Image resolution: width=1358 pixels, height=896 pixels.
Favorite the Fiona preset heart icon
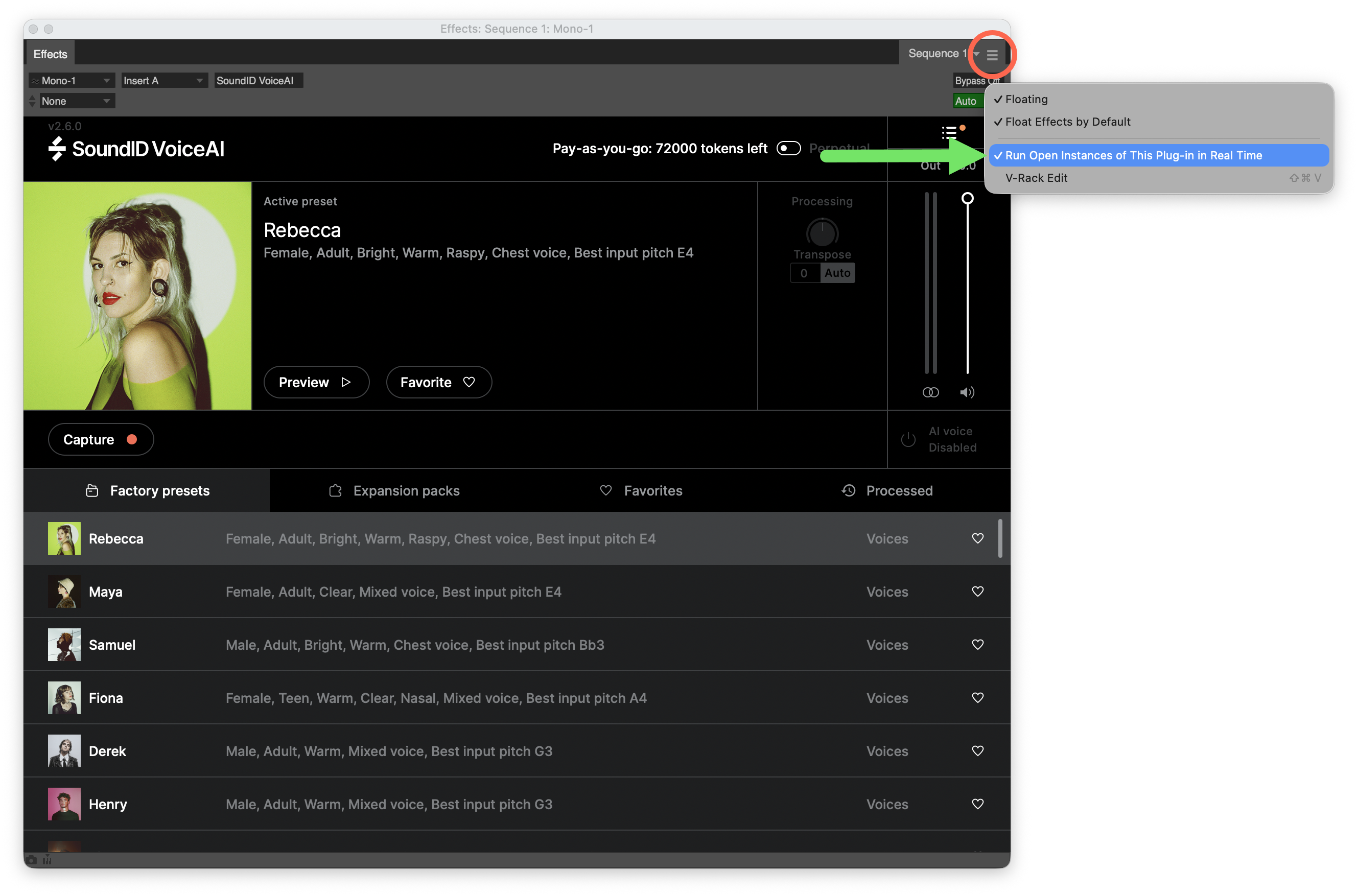(977, 698)
